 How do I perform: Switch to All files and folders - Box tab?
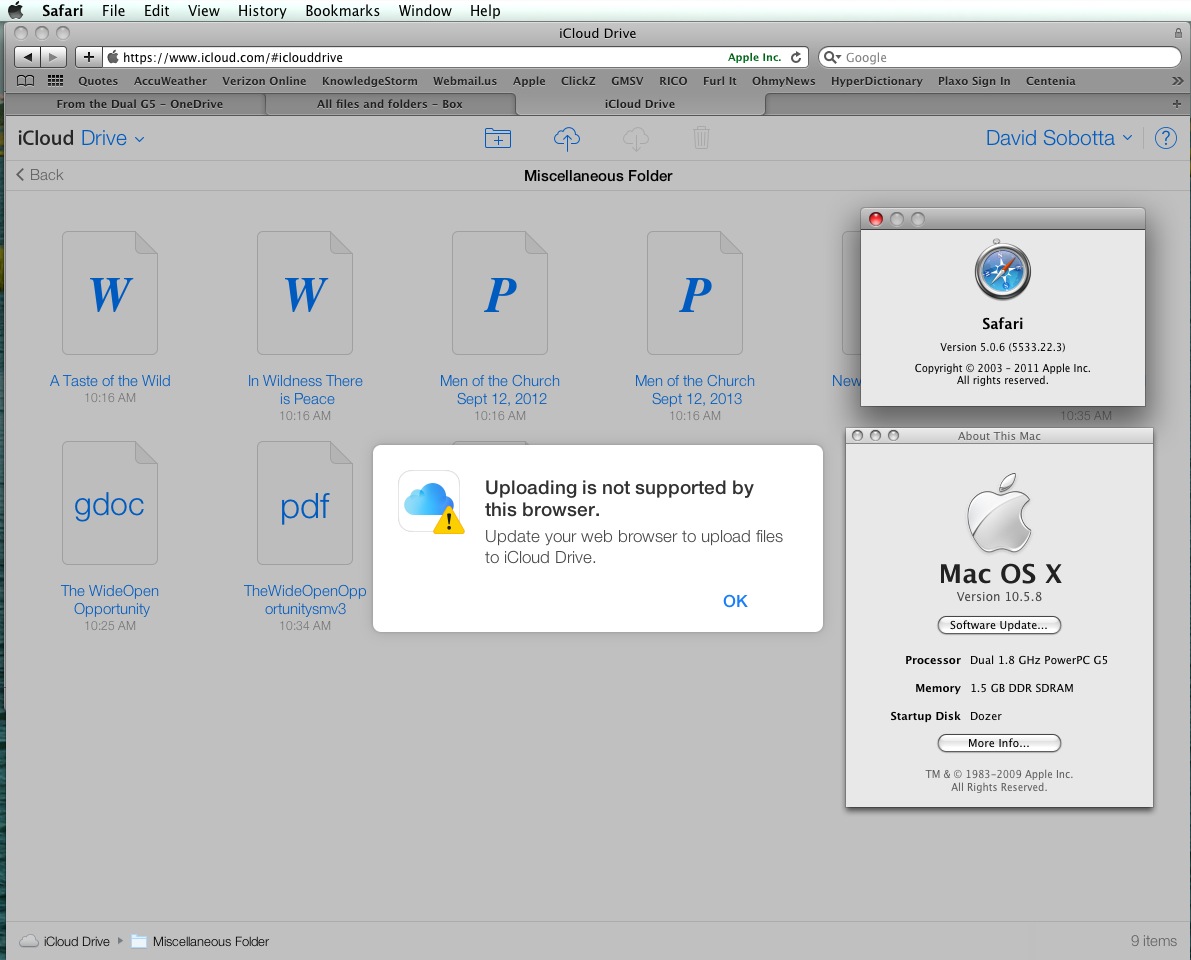[390, 103]
